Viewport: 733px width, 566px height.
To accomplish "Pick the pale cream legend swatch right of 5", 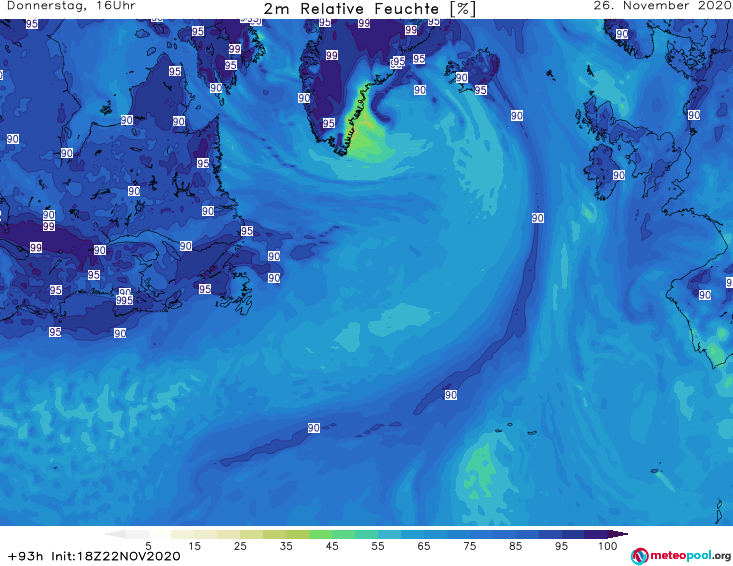I will (160, 534).
